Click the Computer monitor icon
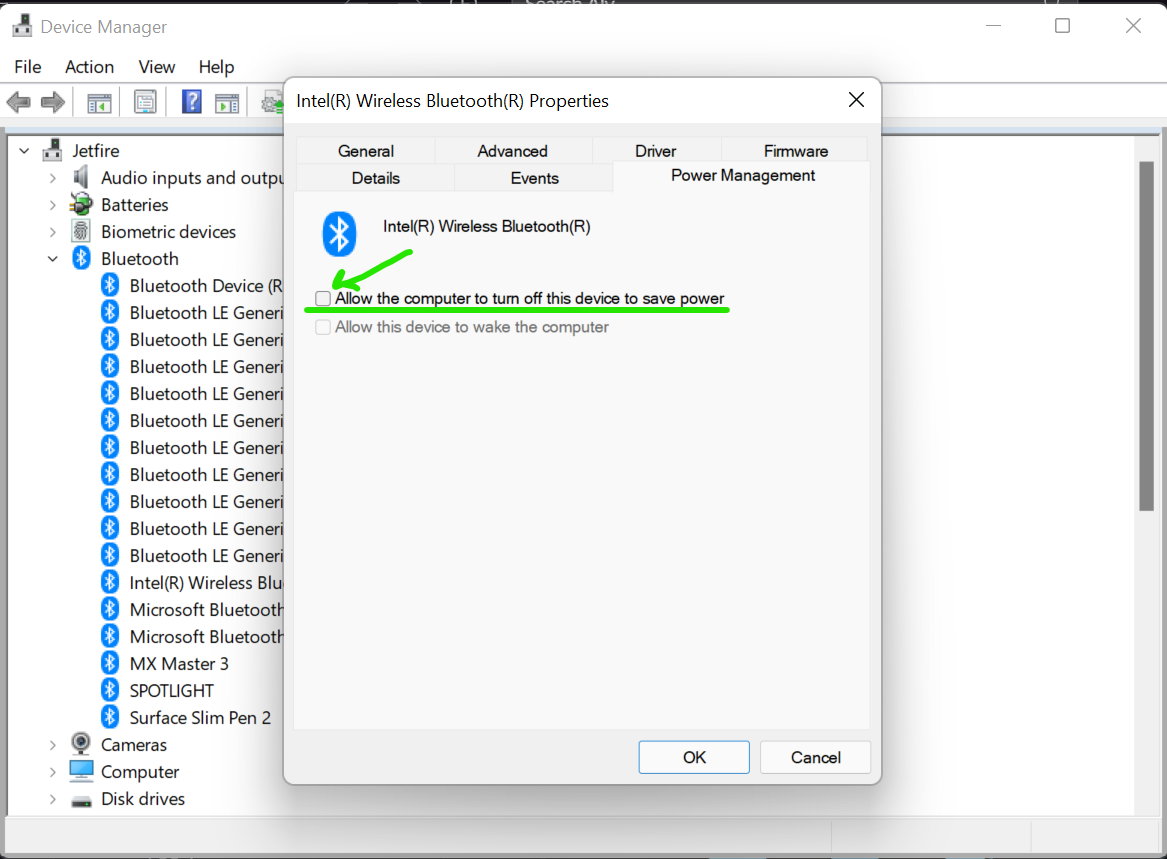Viewport: 1167px width, 859px height. point(81,771)
